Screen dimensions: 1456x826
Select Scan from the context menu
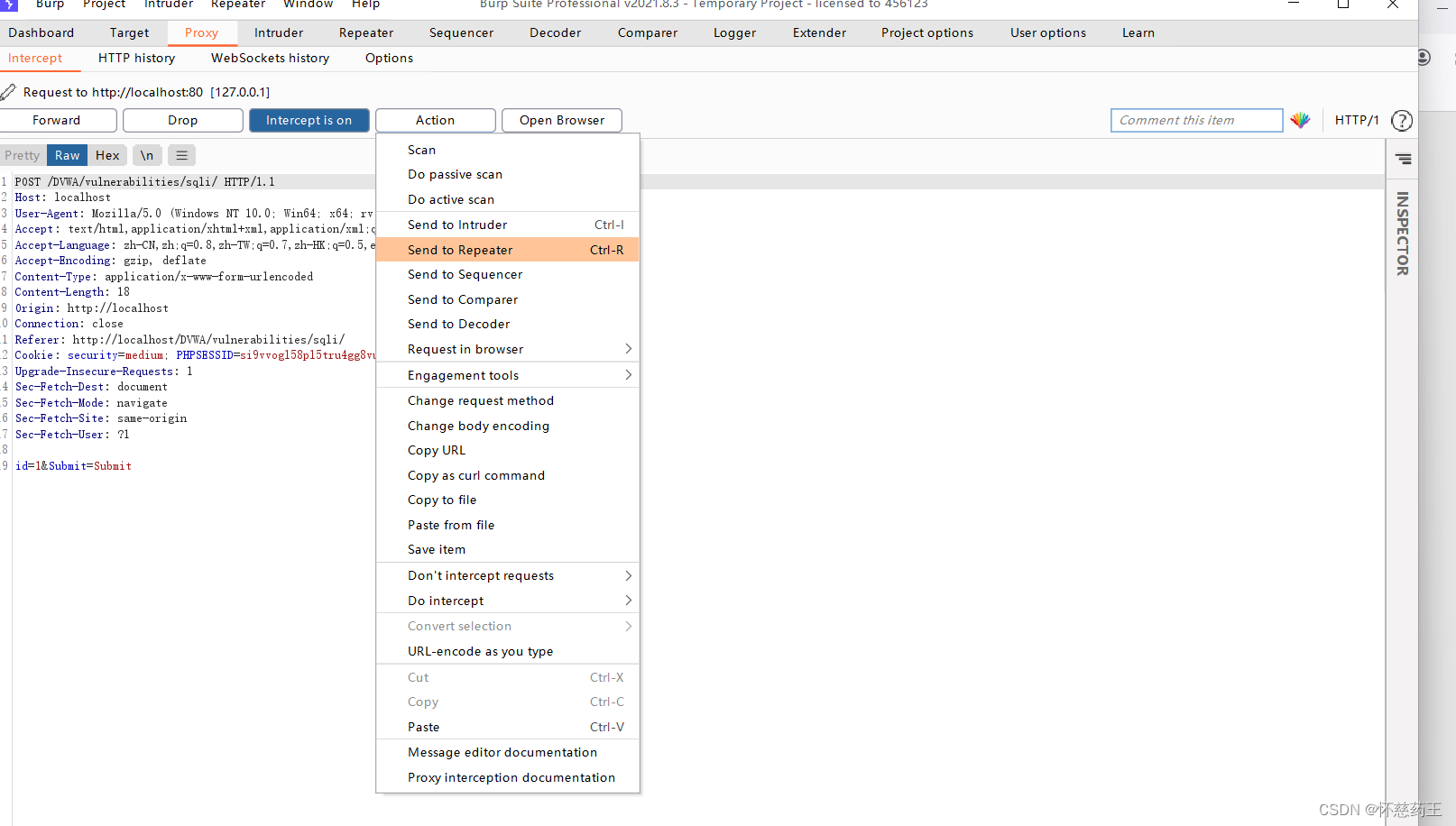(507, 150)
